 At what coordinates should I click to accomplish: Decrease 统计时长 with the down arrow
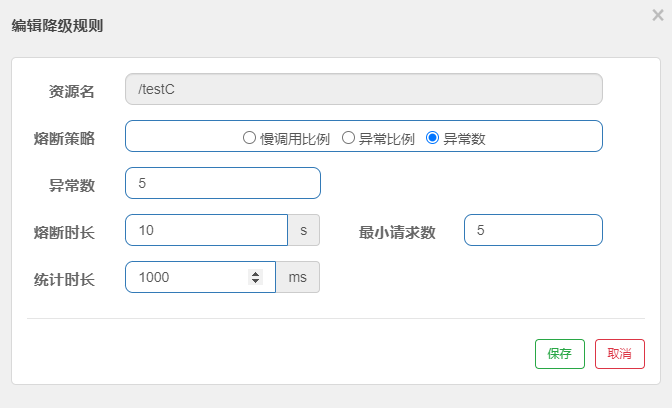click(x=256, y=282)
